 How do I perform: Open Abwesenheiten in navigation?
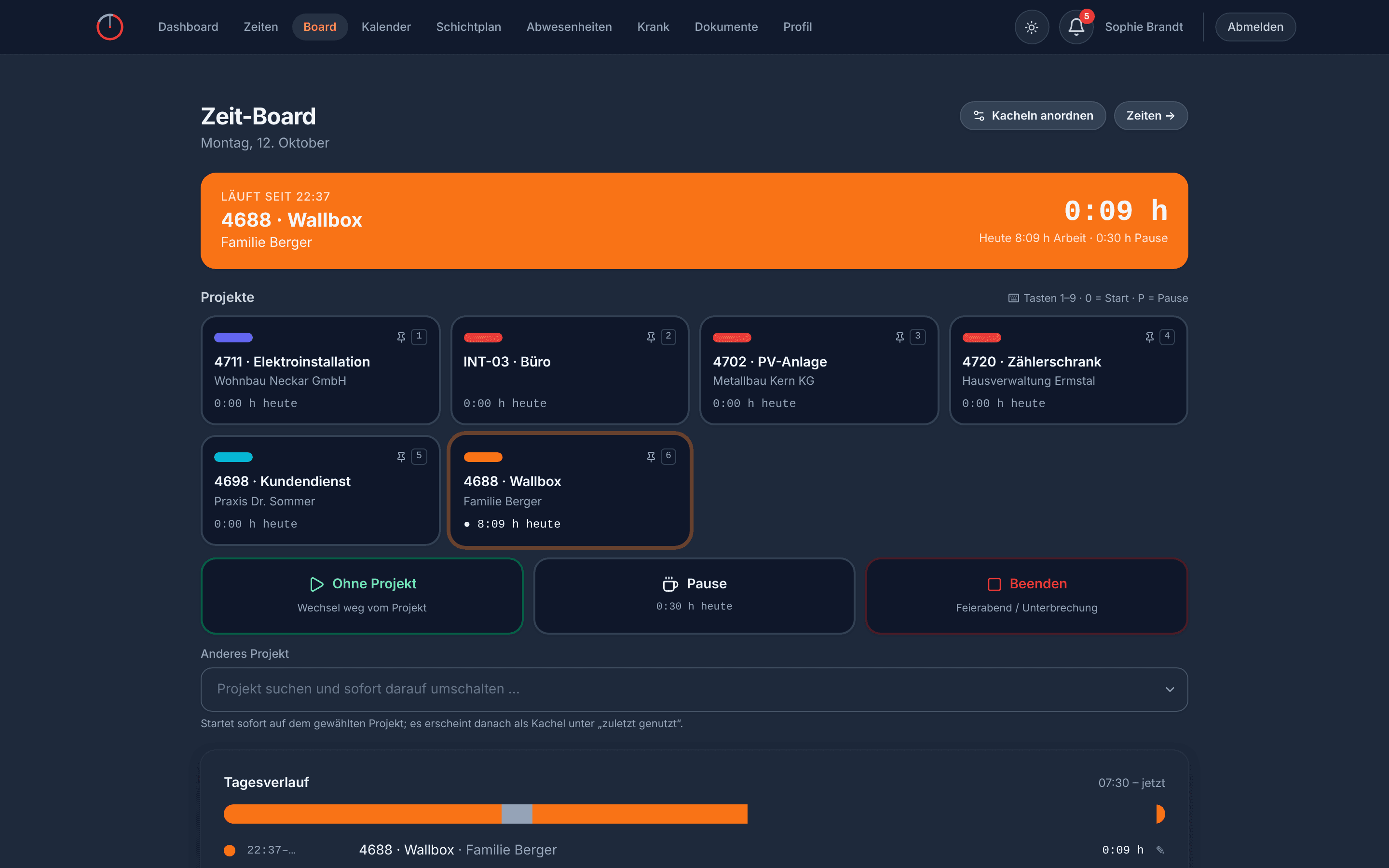[569, 27]
